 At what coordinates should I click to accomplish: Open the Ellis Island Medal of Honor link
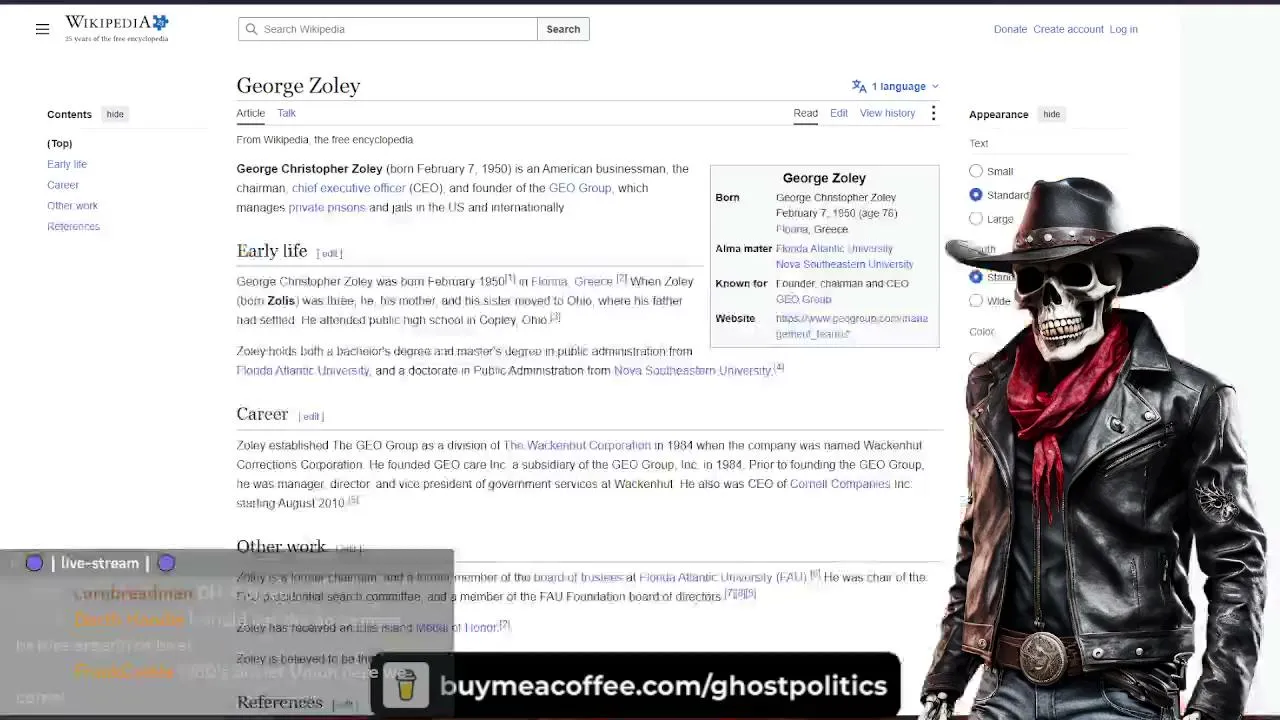pos(456,627)
